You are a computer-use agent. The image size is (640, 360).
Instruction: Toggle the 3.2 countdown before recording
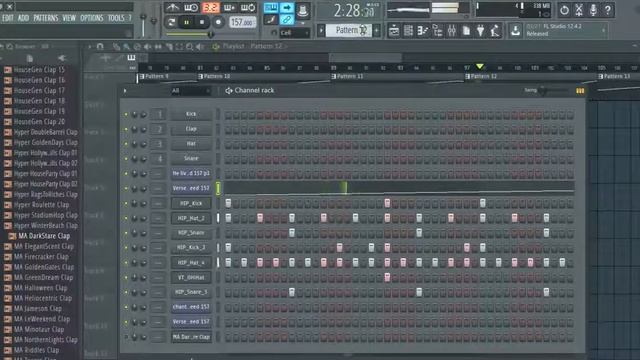pos(211,7)
